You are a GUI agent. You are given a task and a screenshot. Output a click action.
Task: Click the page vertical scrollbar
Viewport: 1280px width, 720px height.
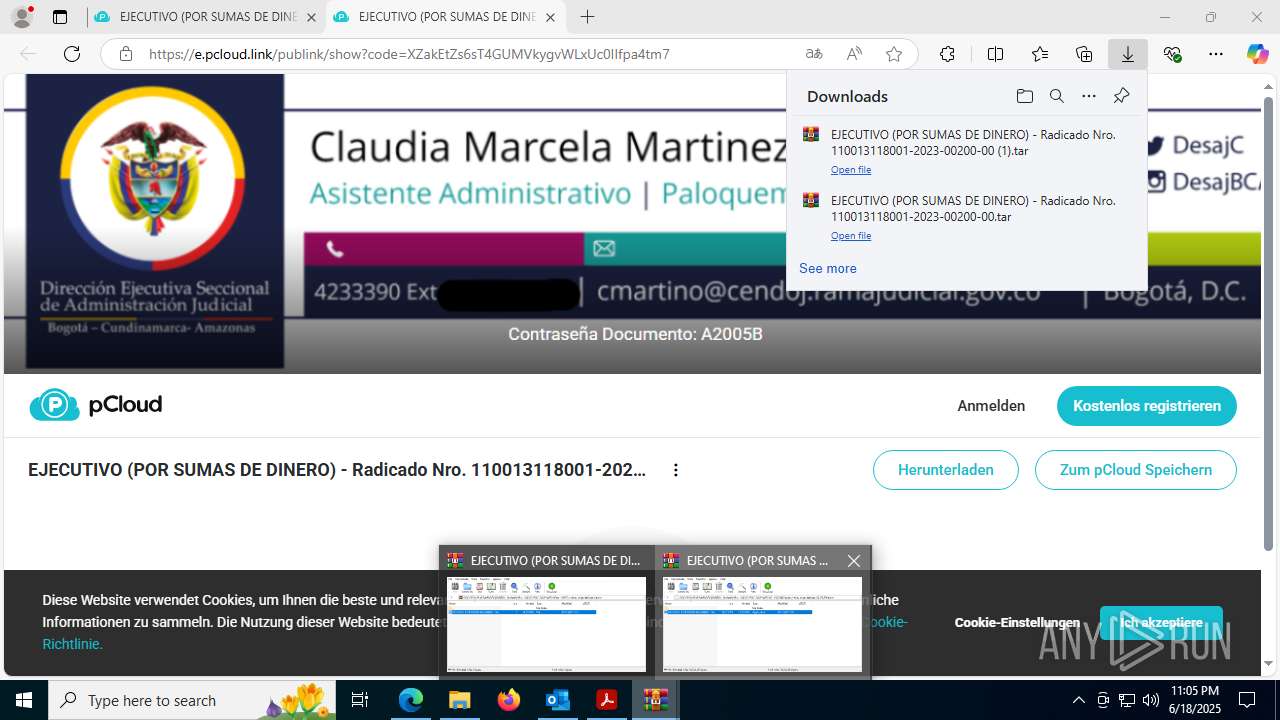1269,323
